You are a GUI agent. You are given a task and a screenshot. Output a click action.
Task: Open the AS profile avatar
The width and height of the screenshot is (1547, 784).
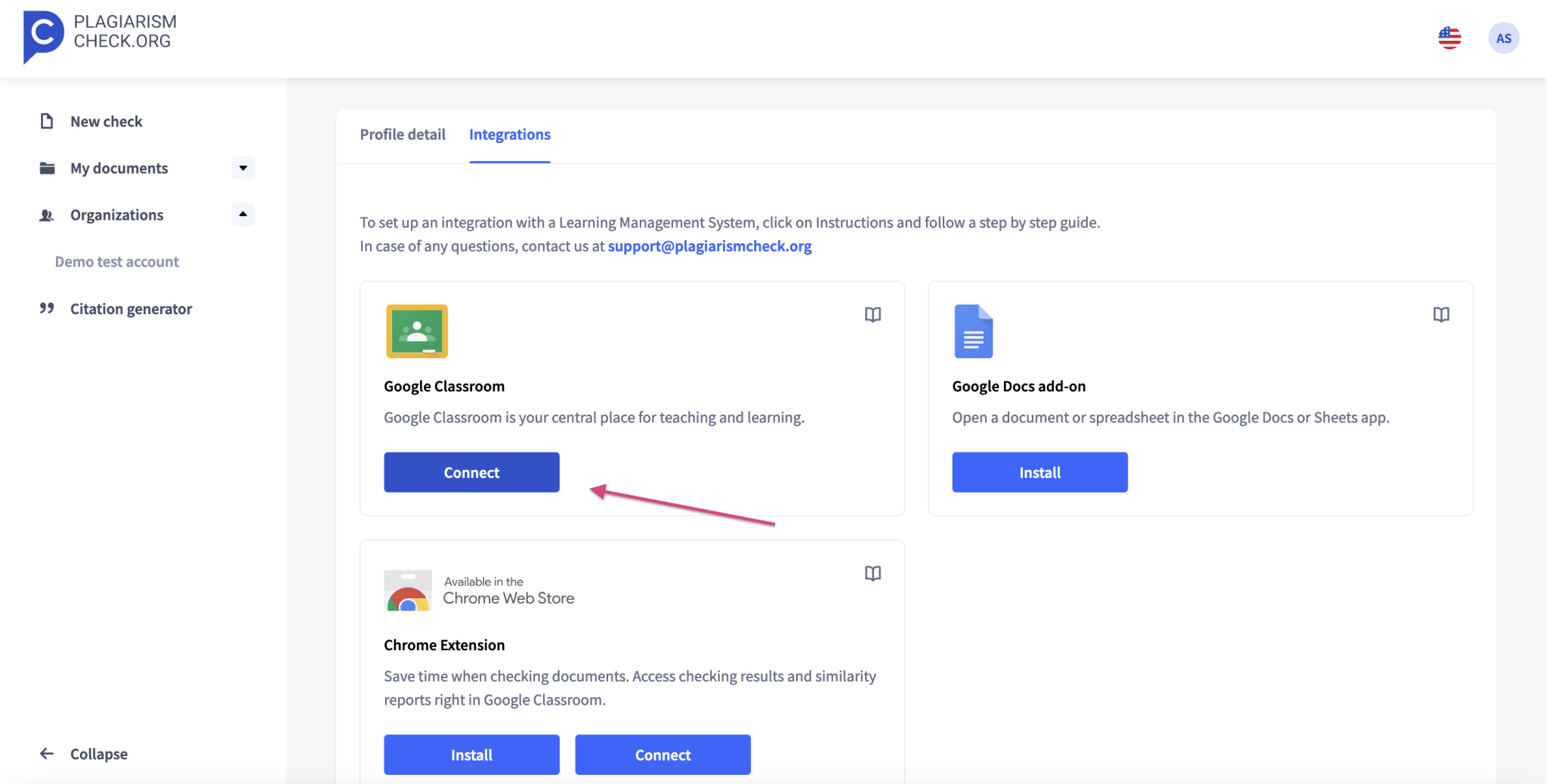(1503, 37)
